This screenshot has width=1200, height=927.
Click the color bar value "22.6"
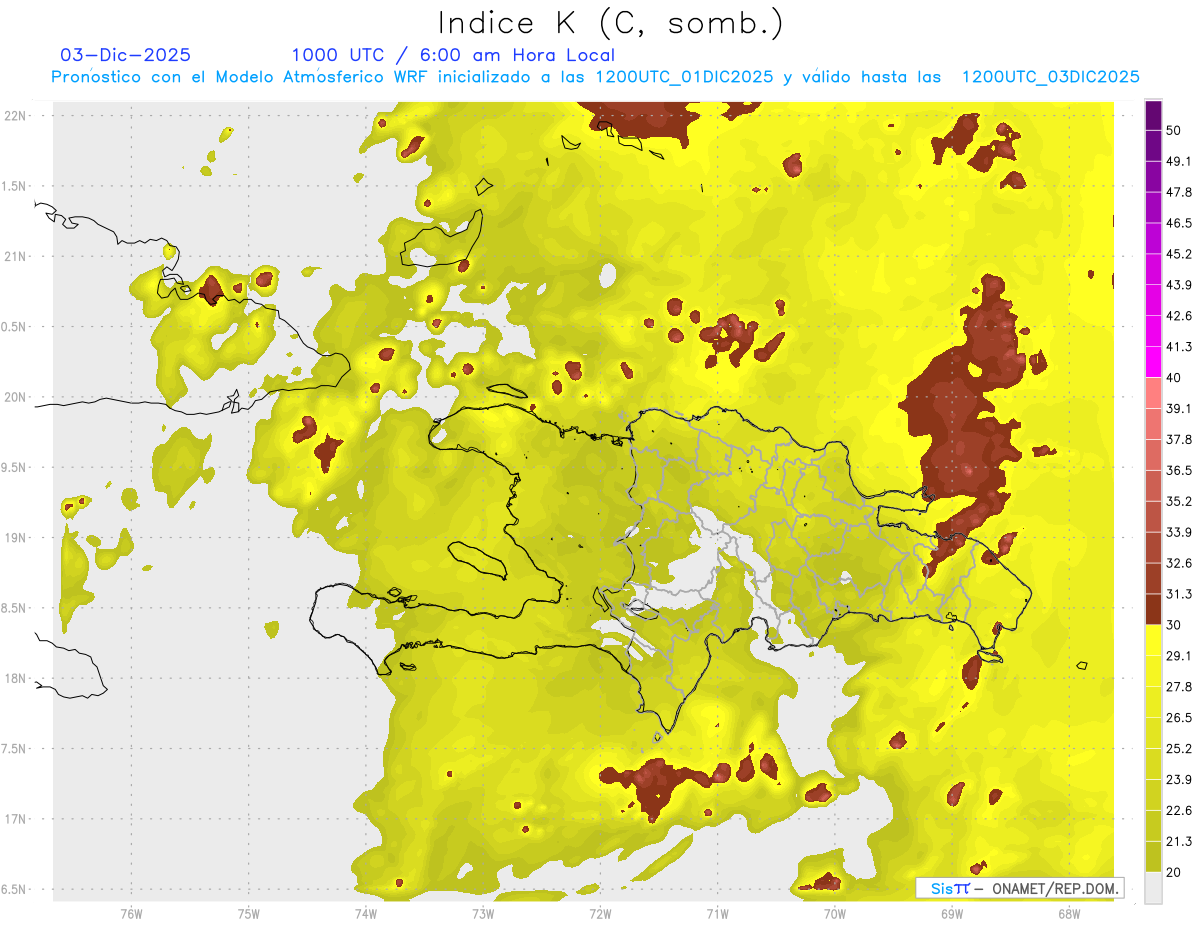point(1179,811)
